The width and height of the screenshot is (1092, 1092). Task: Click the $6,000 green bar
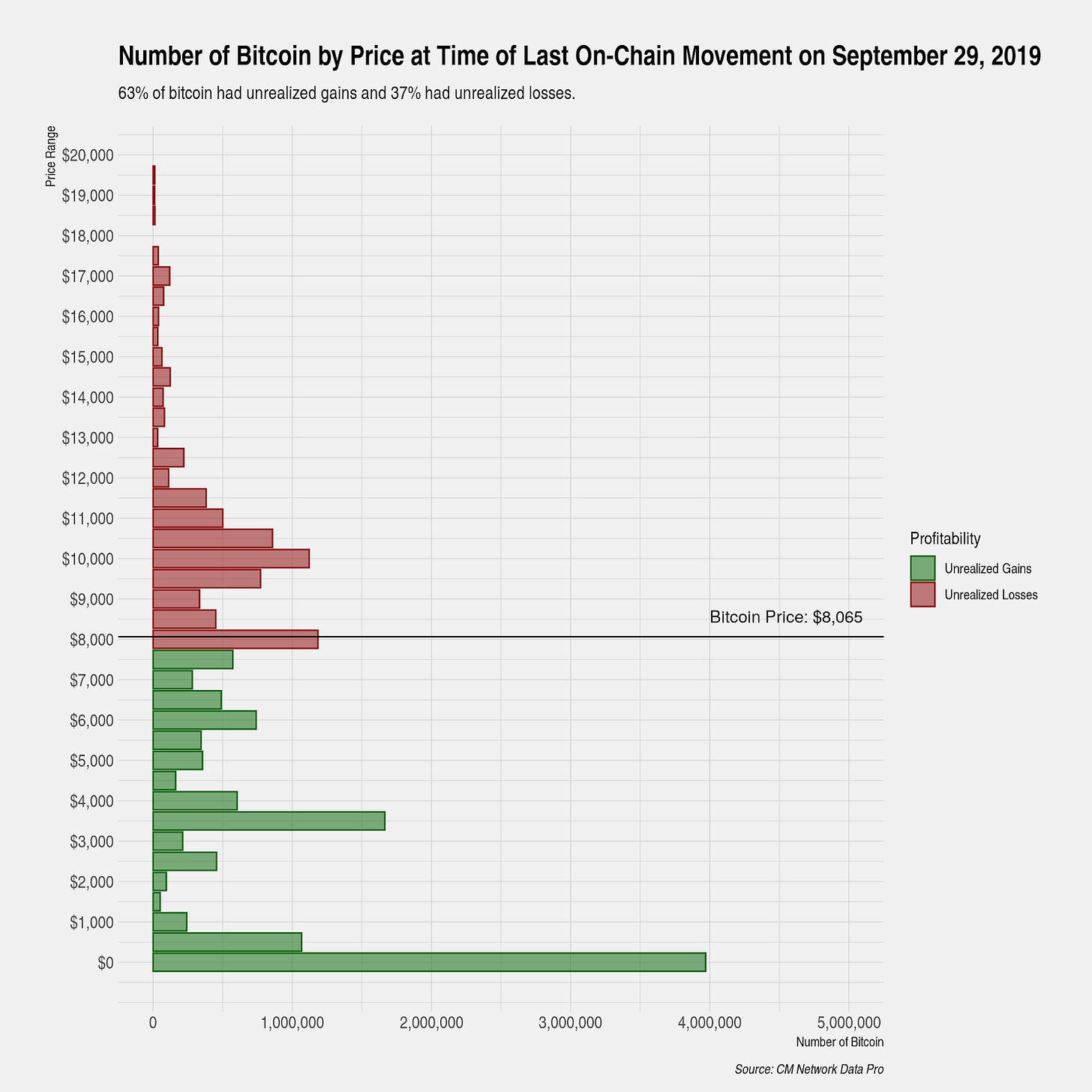point(205,719)
